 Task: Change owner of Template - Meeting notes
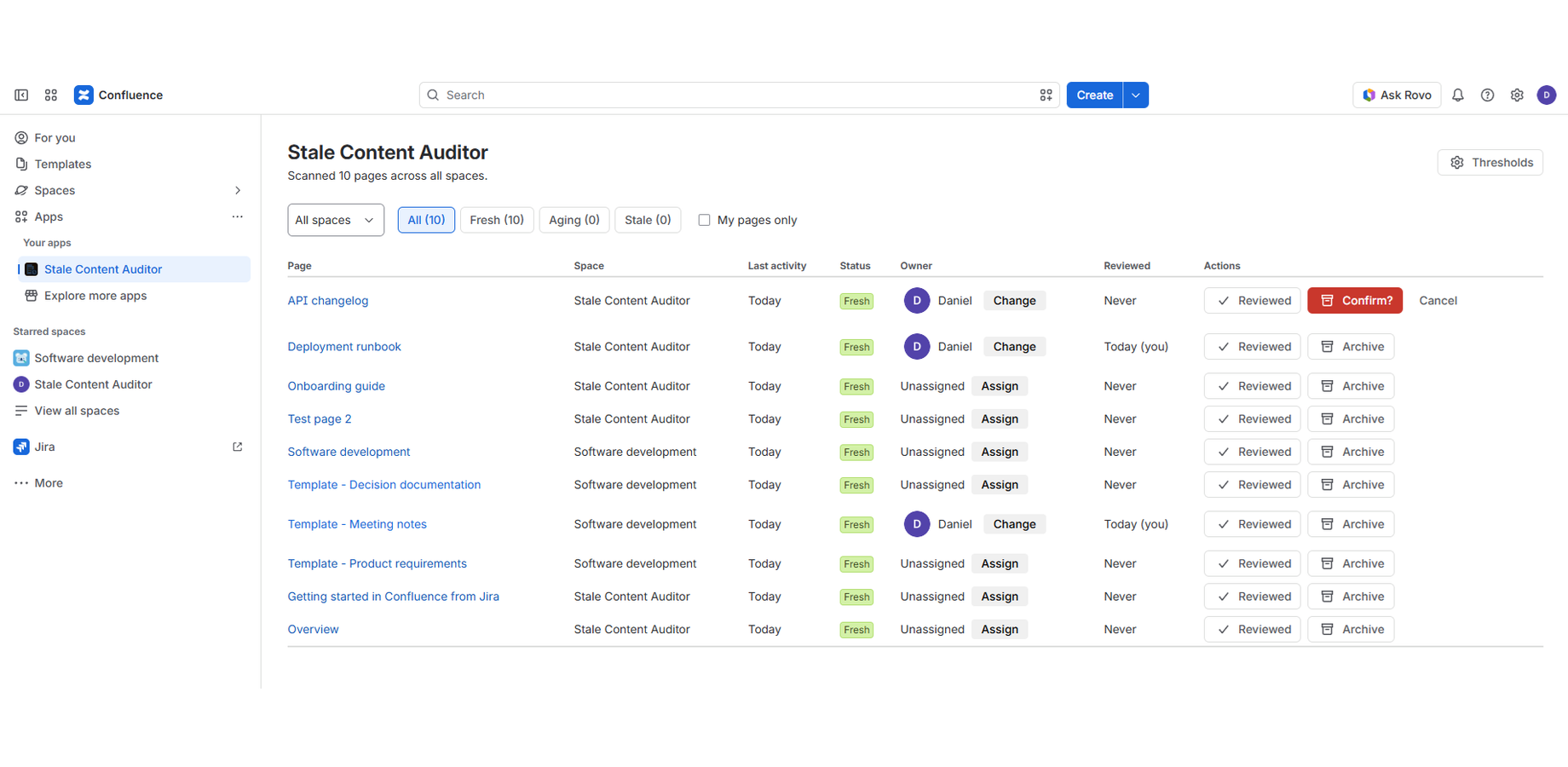coord(1014,524)
